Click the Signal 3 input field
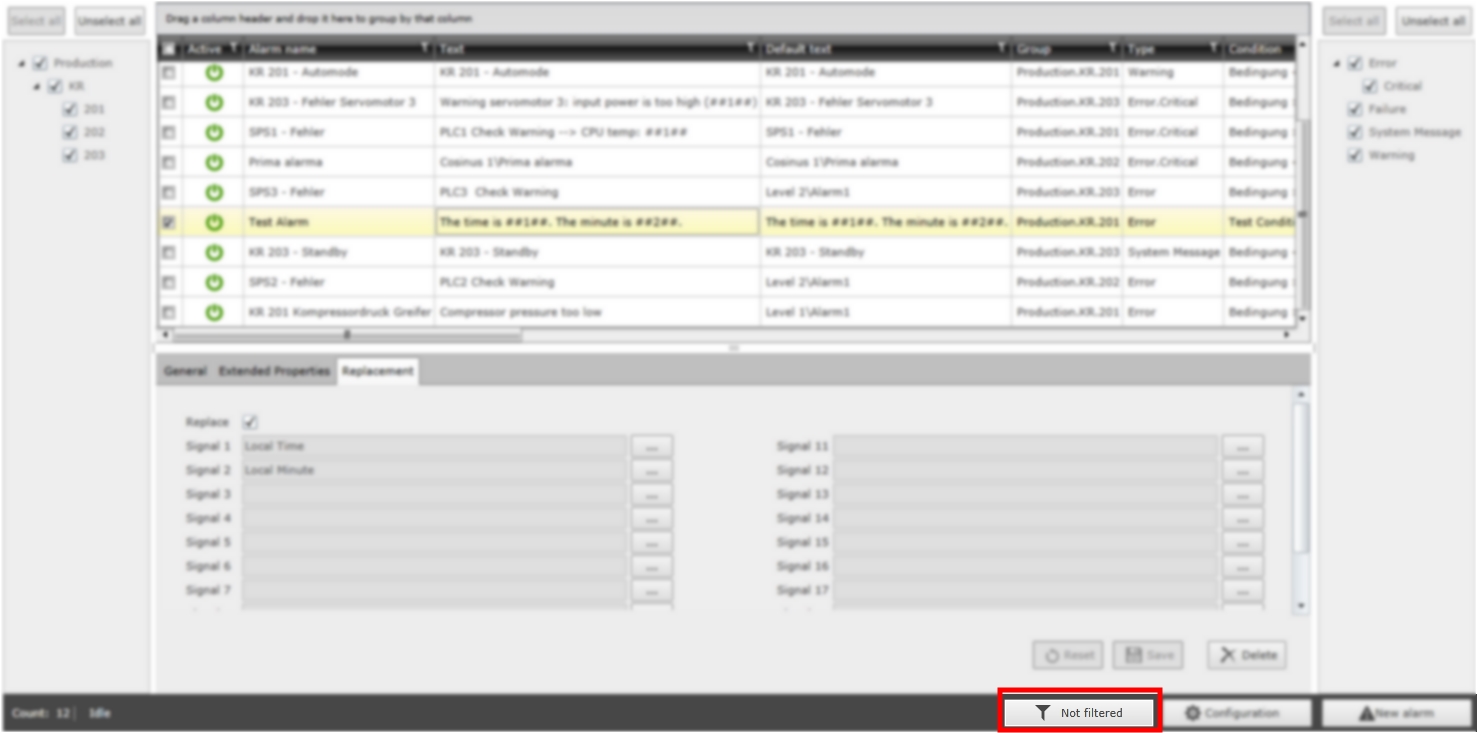Viewport: 1477px width, 733px height. point(433,494)
